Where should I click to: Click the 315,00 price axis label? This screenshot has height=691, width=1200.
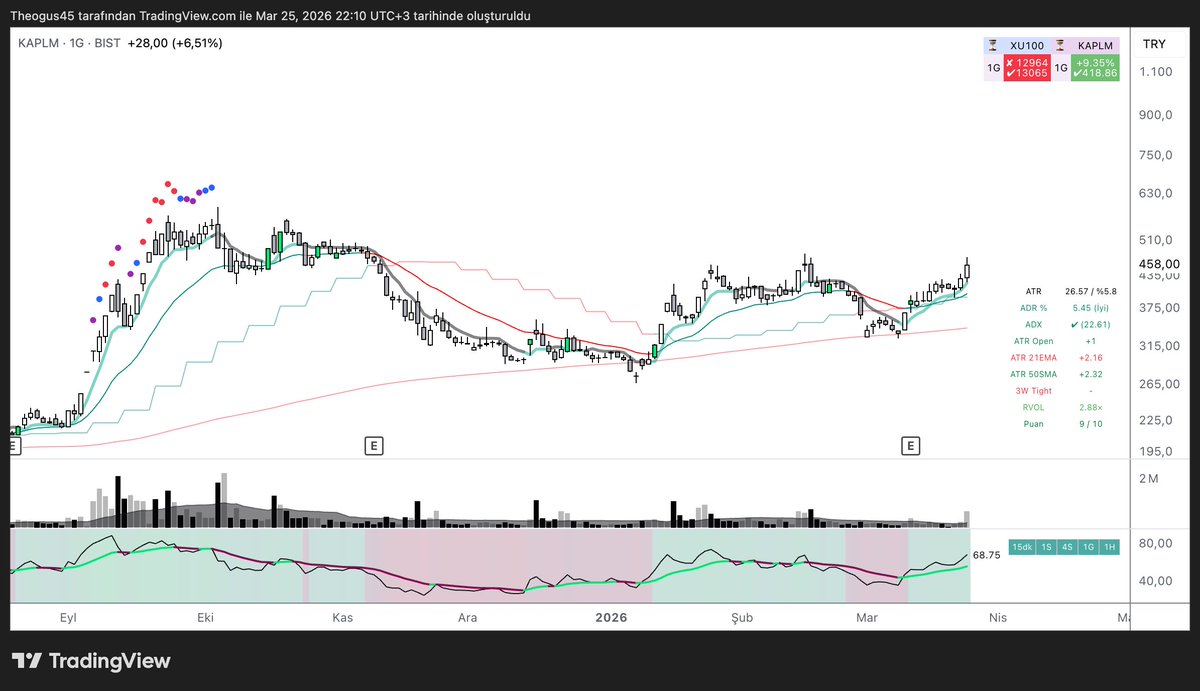[x=1161, y=346]
